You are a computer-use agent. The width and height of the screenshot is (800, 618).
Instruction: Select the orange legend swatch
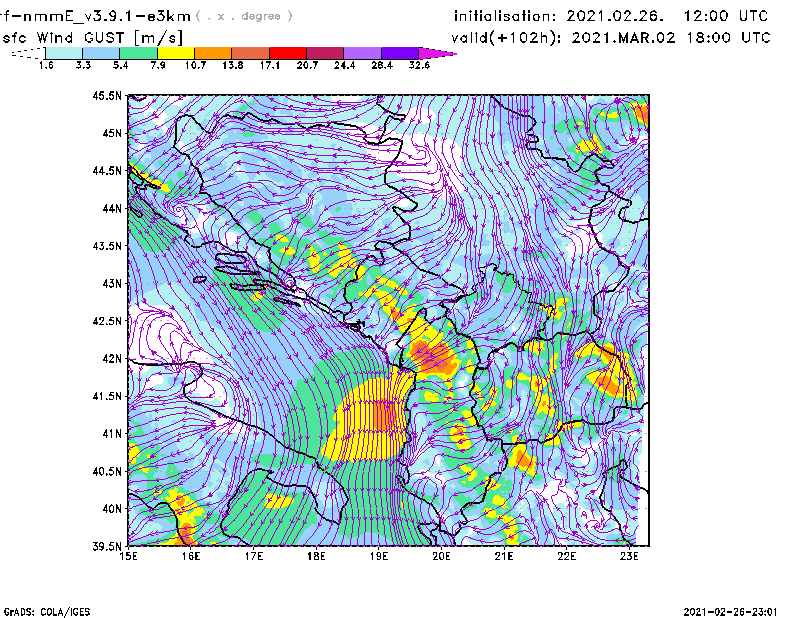point(213,53)
